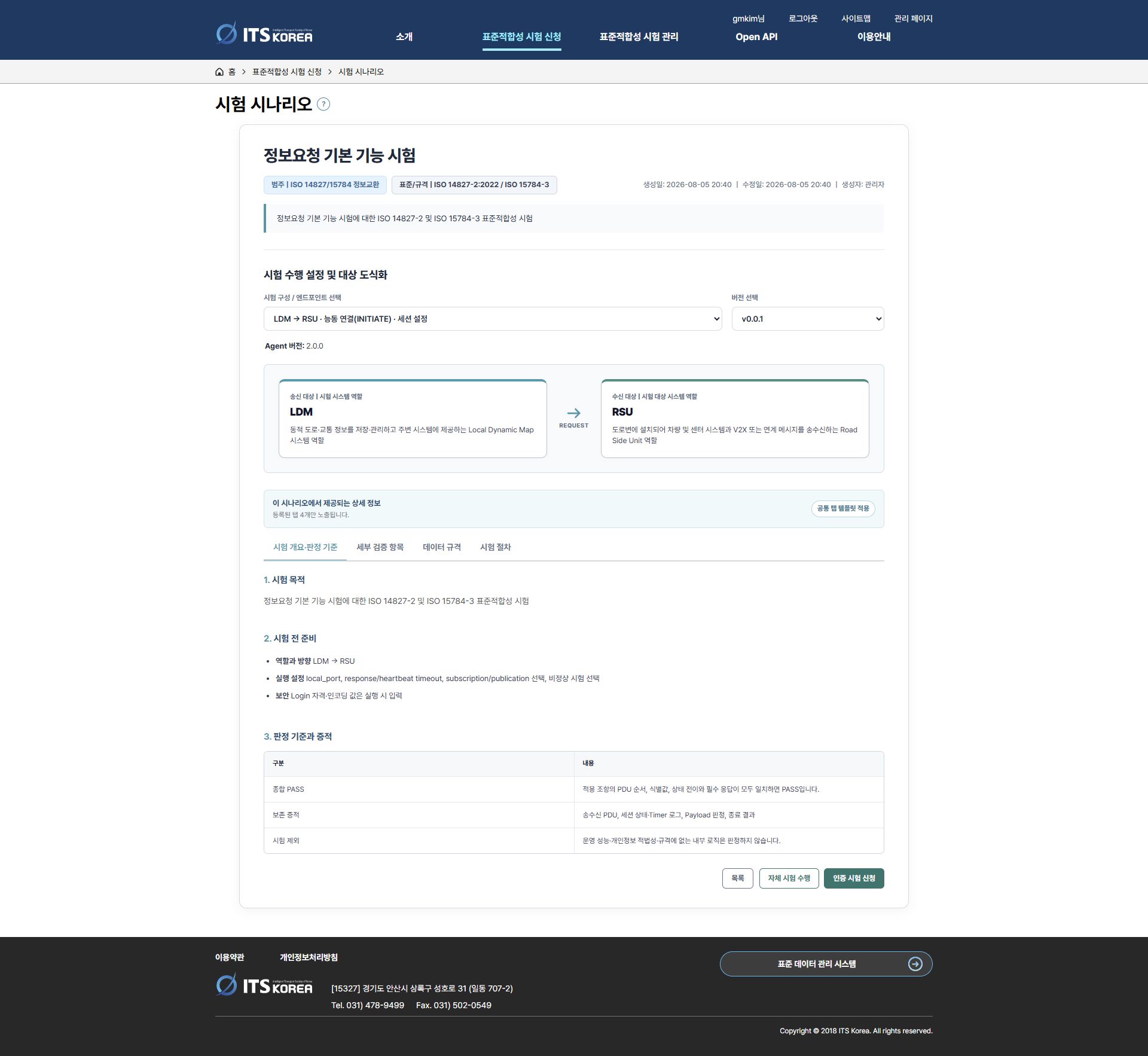
Task: Click 표준적합성 시험 신청 in the breadcrumb
Action: [287, 72]
